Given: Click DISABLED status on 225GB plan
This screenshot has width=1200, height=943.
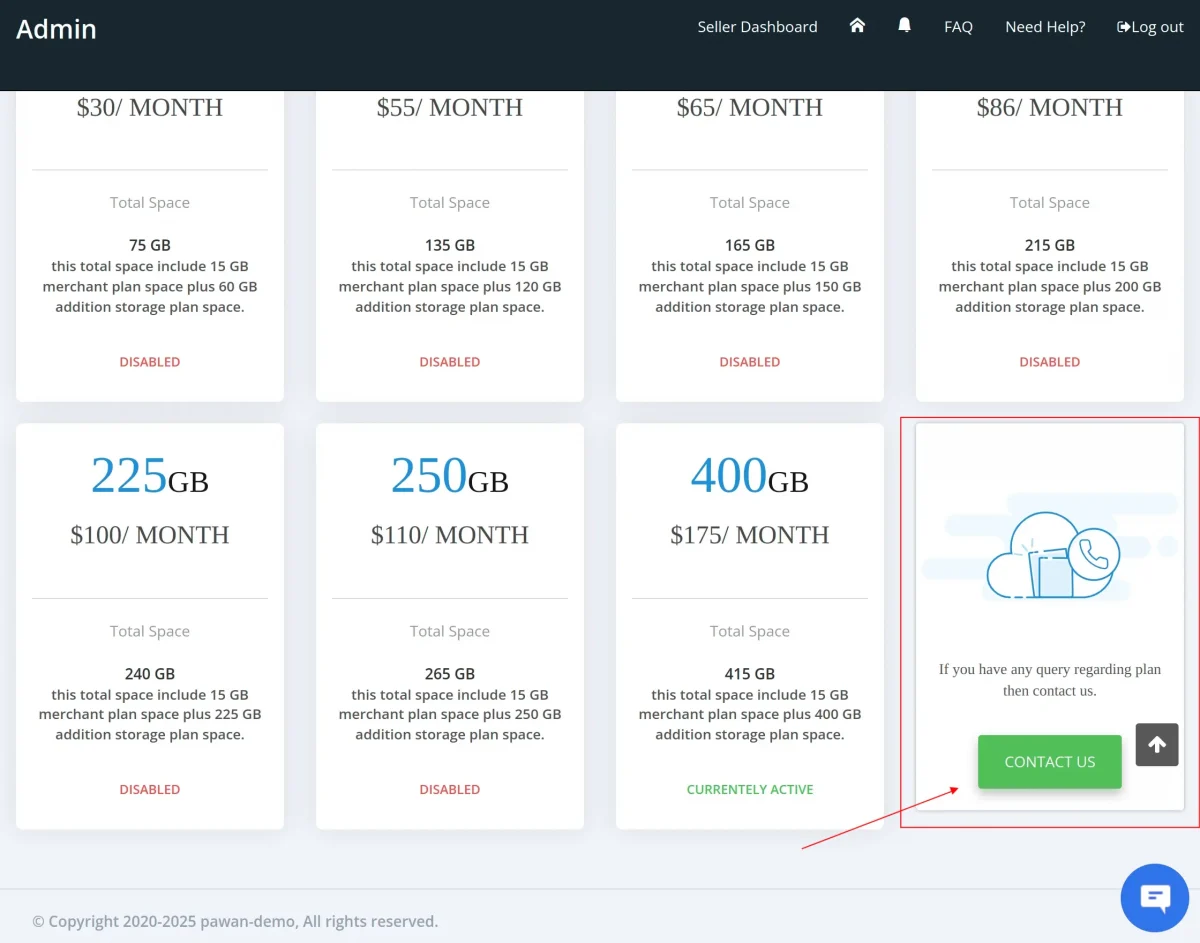Looking at the screenshot, I should pyautogui.click(x=150, y=789).
